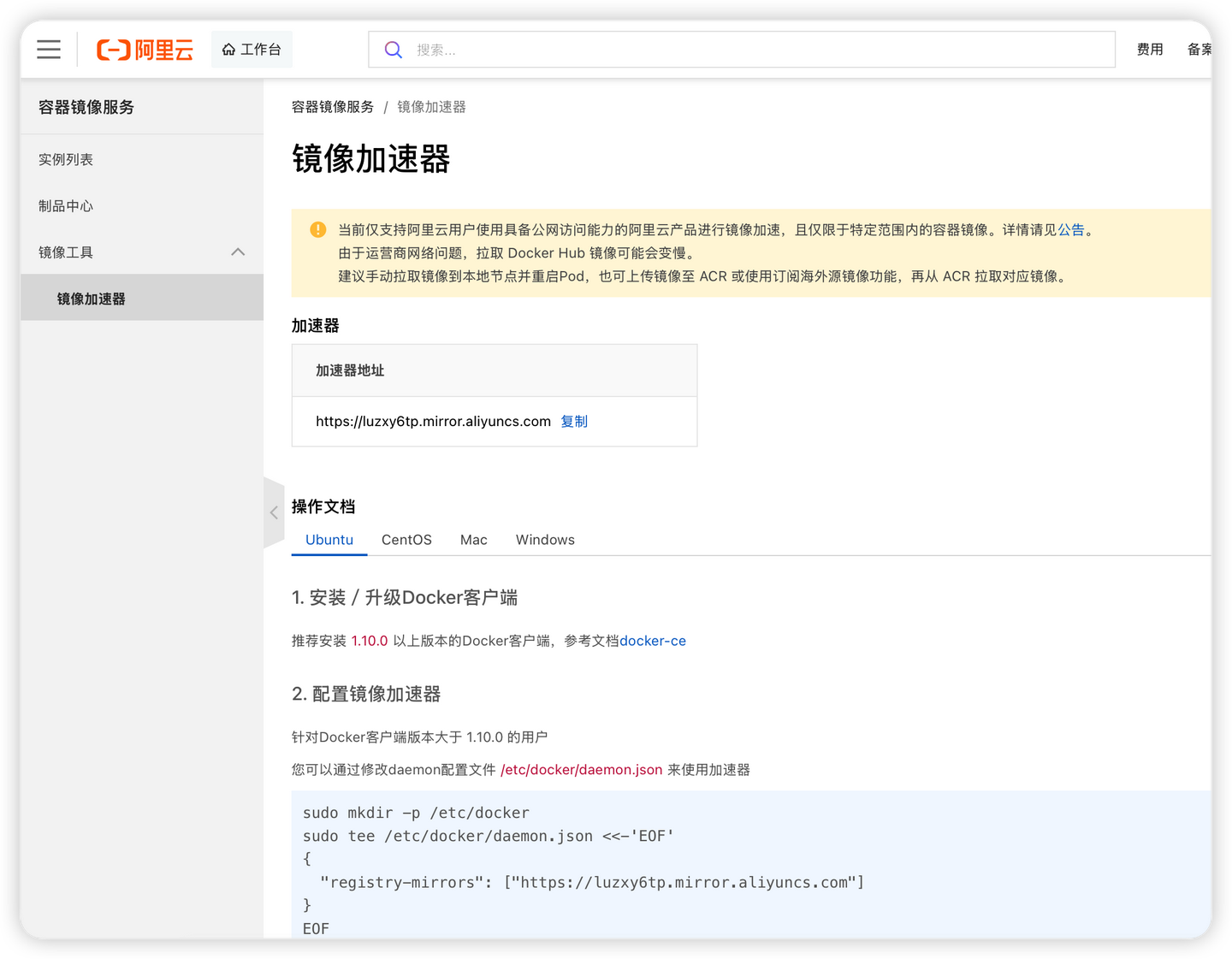Screen dimensions: 1232x959
Task: Open the 备案 menu in header
Action: pos(1199,50)
